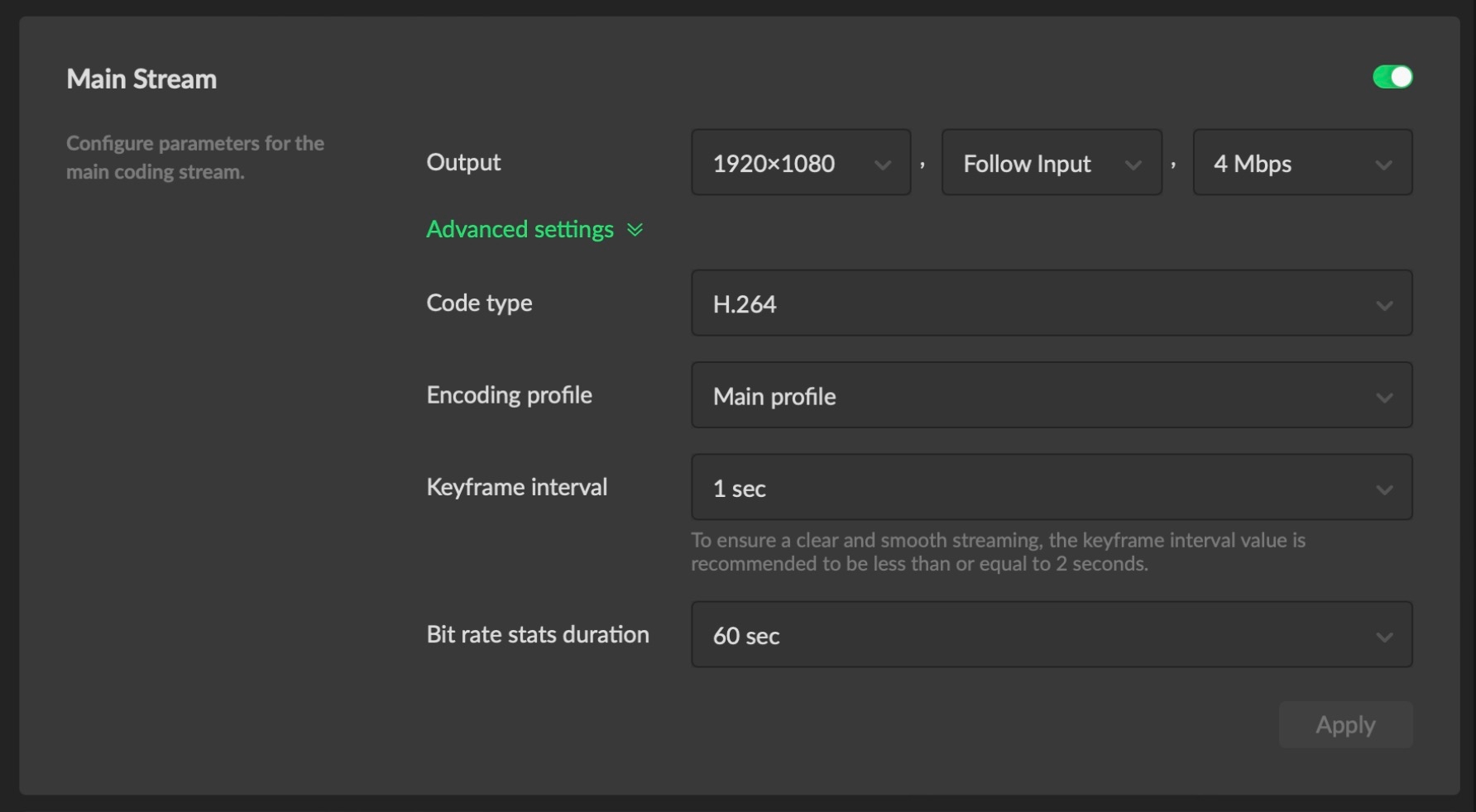Click the Main Stream section heading
Image resolution: width=1476 pixels, height=812 pixels.
[141, 79]
